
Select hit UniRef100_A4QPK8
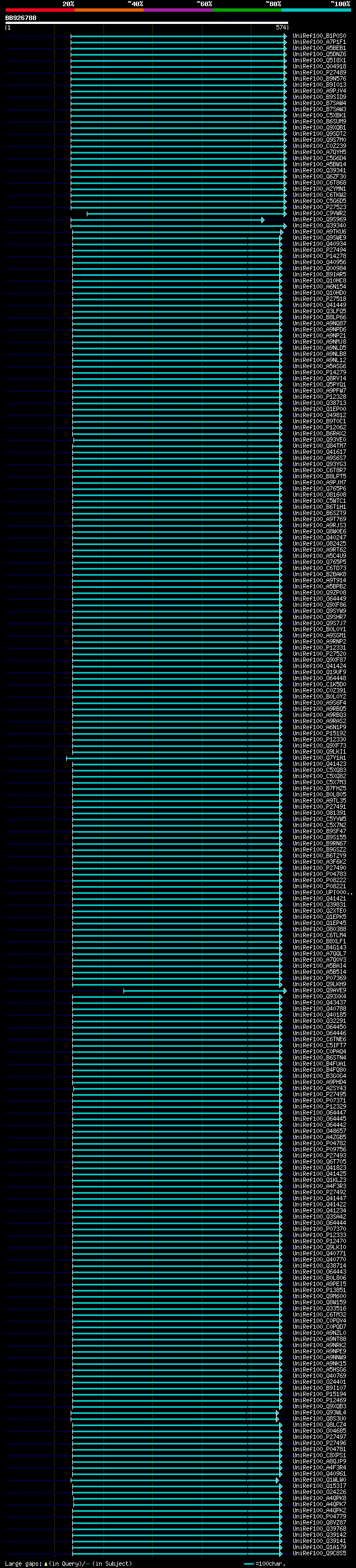tap(319, 1497)
